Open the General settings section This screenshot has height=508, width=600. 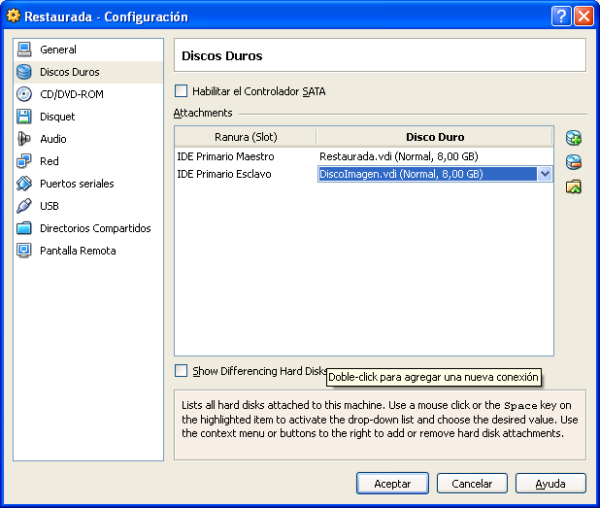tap(58, 50)
